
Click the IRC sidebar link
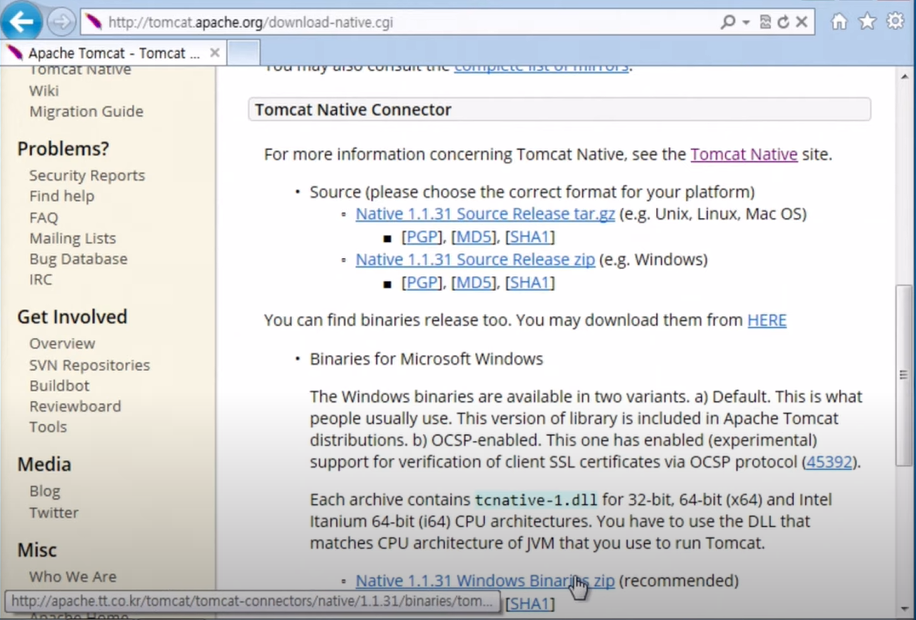[x=40, y=279]
